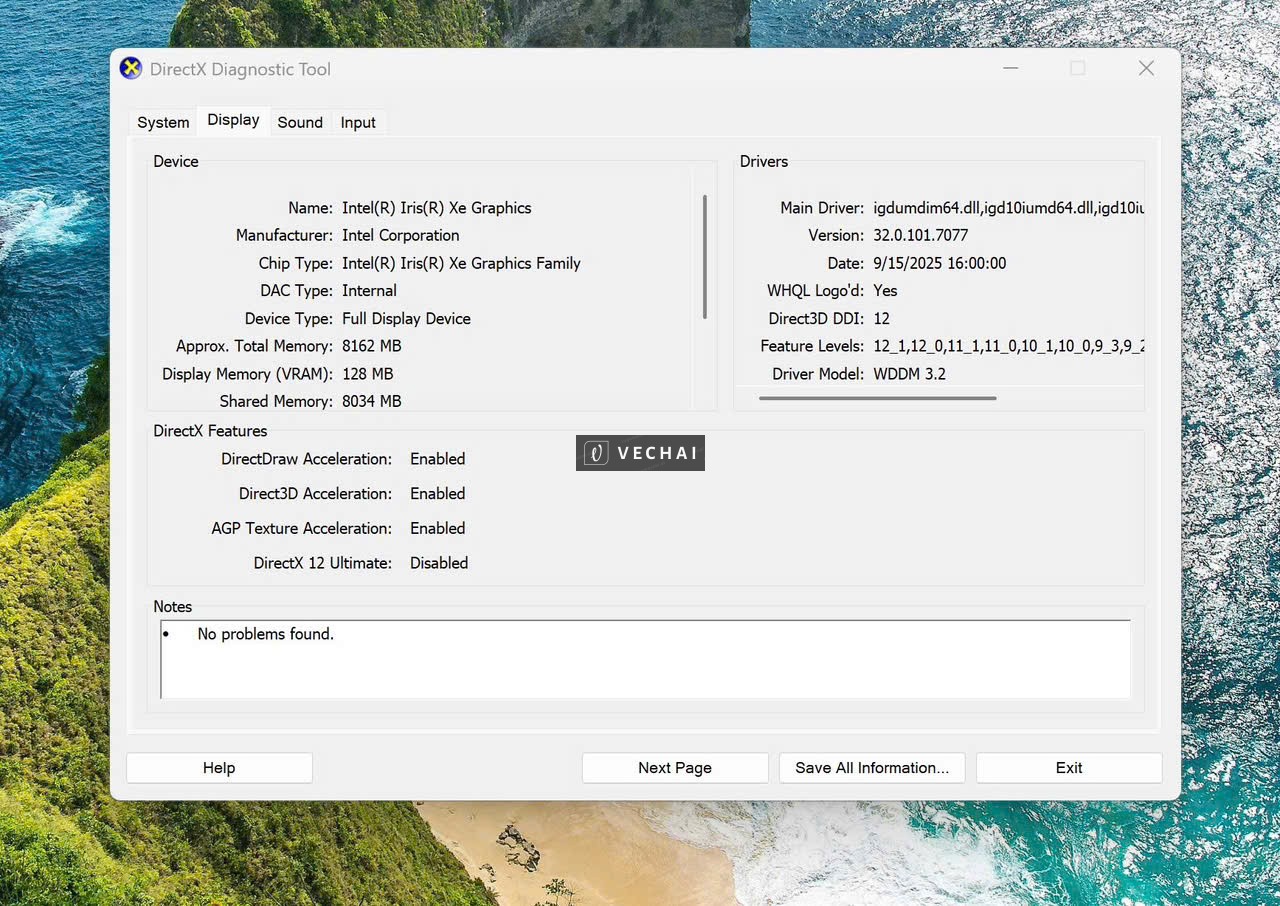Click the 'DirectX 12 Ultimate:' label
The width and height of the screenshot is (1280, 906).
(323, 563)
